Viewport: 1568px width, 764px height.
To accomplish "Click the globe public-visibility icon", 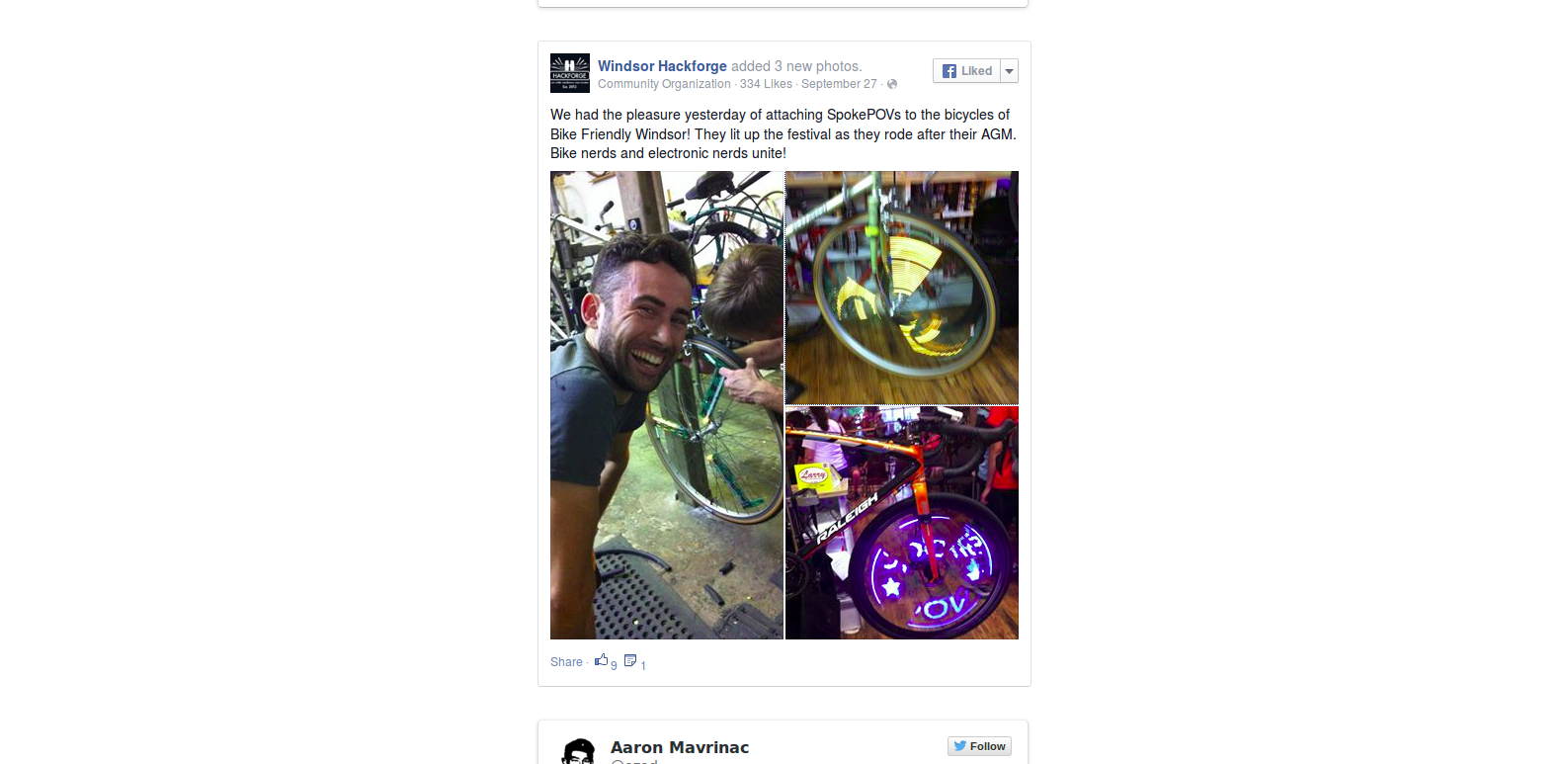I will [x=892, y=84].
